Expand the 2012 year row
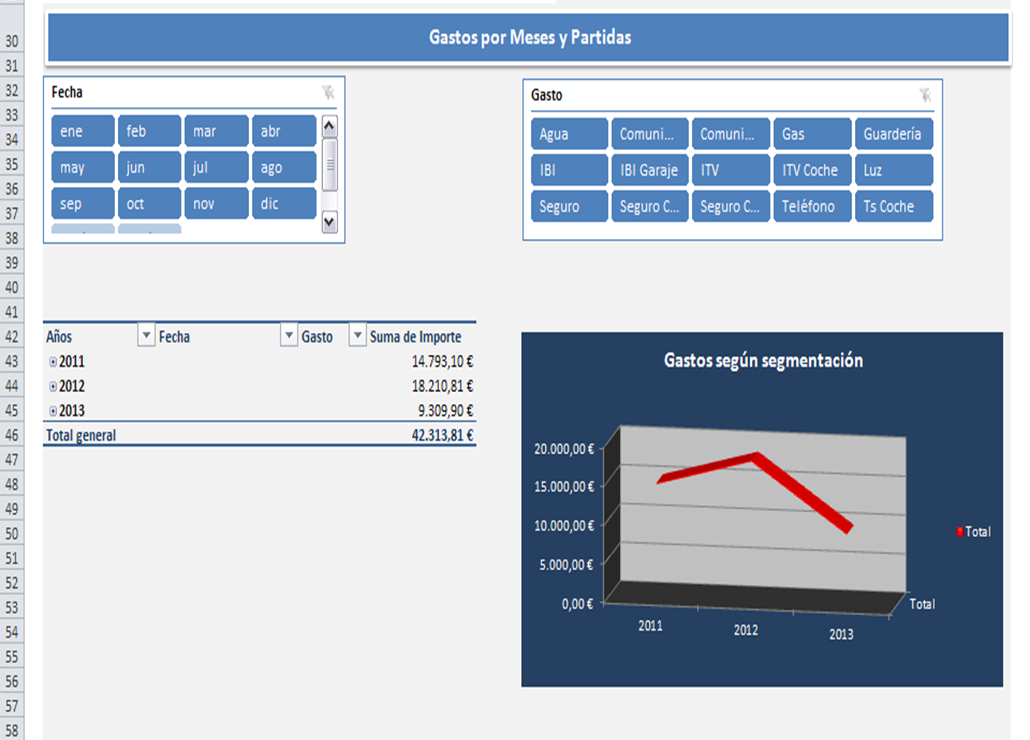 click(x=53, y=386)
